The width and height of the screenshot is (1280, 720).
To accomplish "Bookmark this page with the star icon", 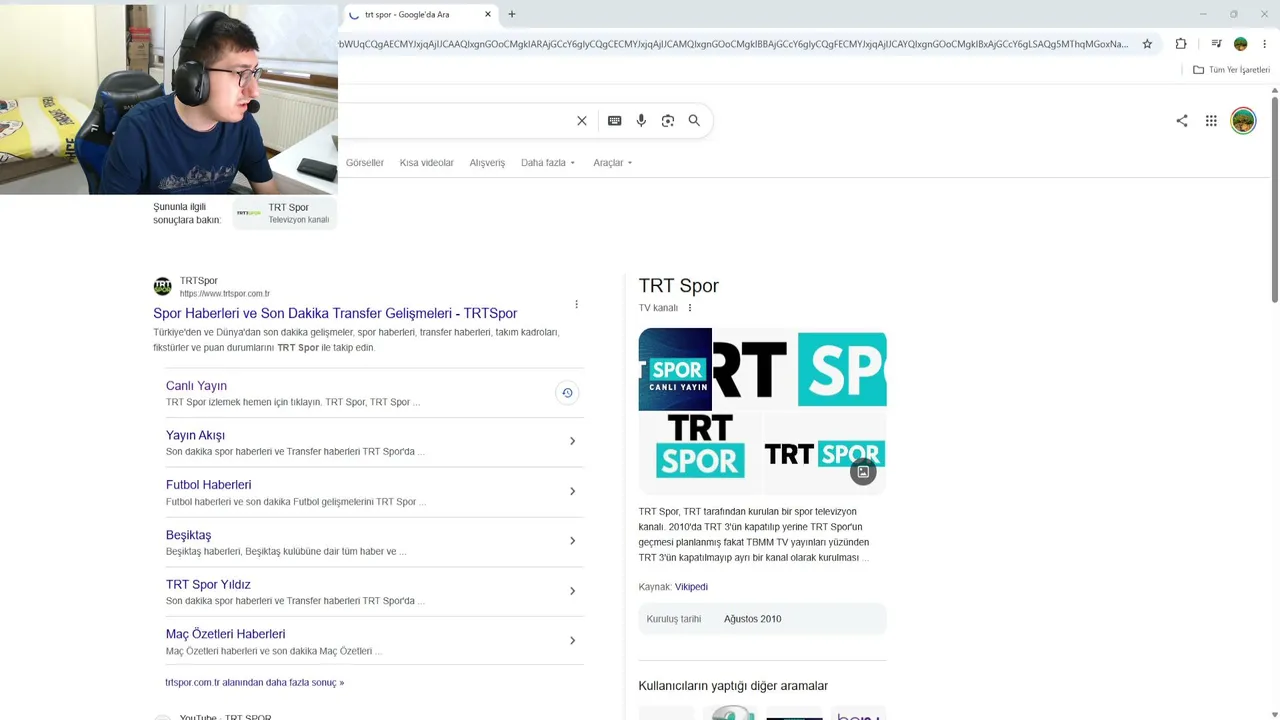I will pos(1147,44).
